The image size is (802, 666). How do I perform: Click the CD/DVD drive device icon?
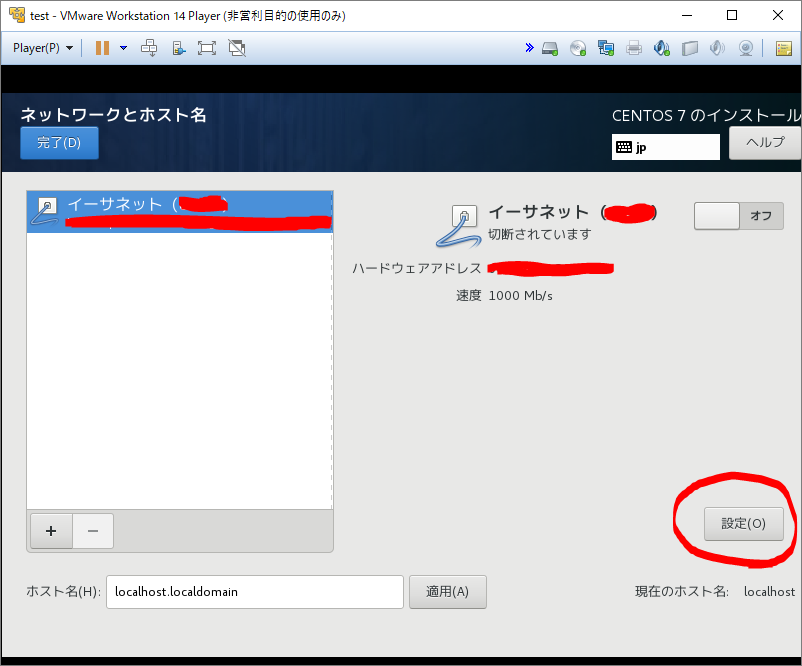[578, 49]
